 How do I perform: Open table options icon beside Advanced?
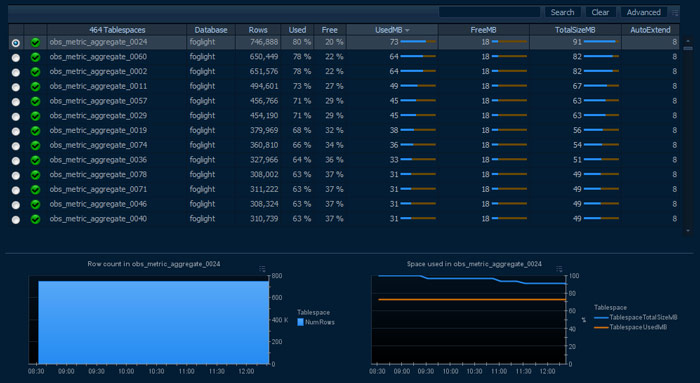(675, 12)
